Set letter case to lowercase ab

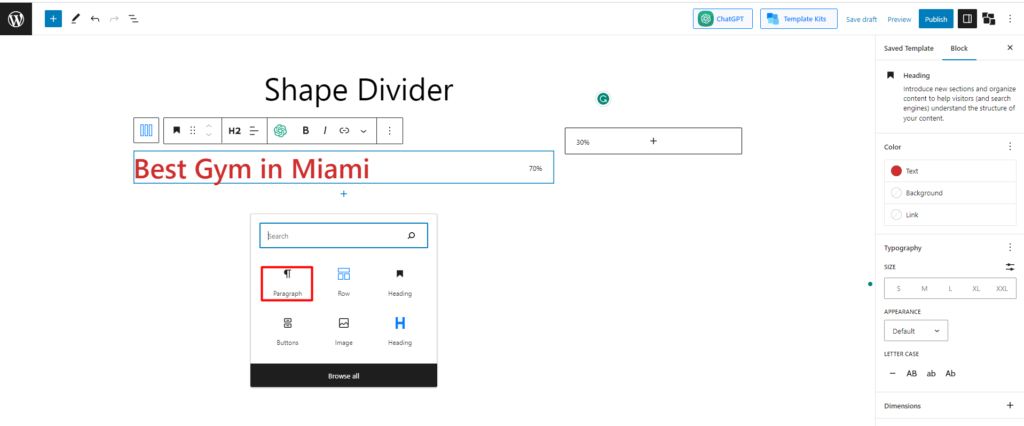pos(931,374)
